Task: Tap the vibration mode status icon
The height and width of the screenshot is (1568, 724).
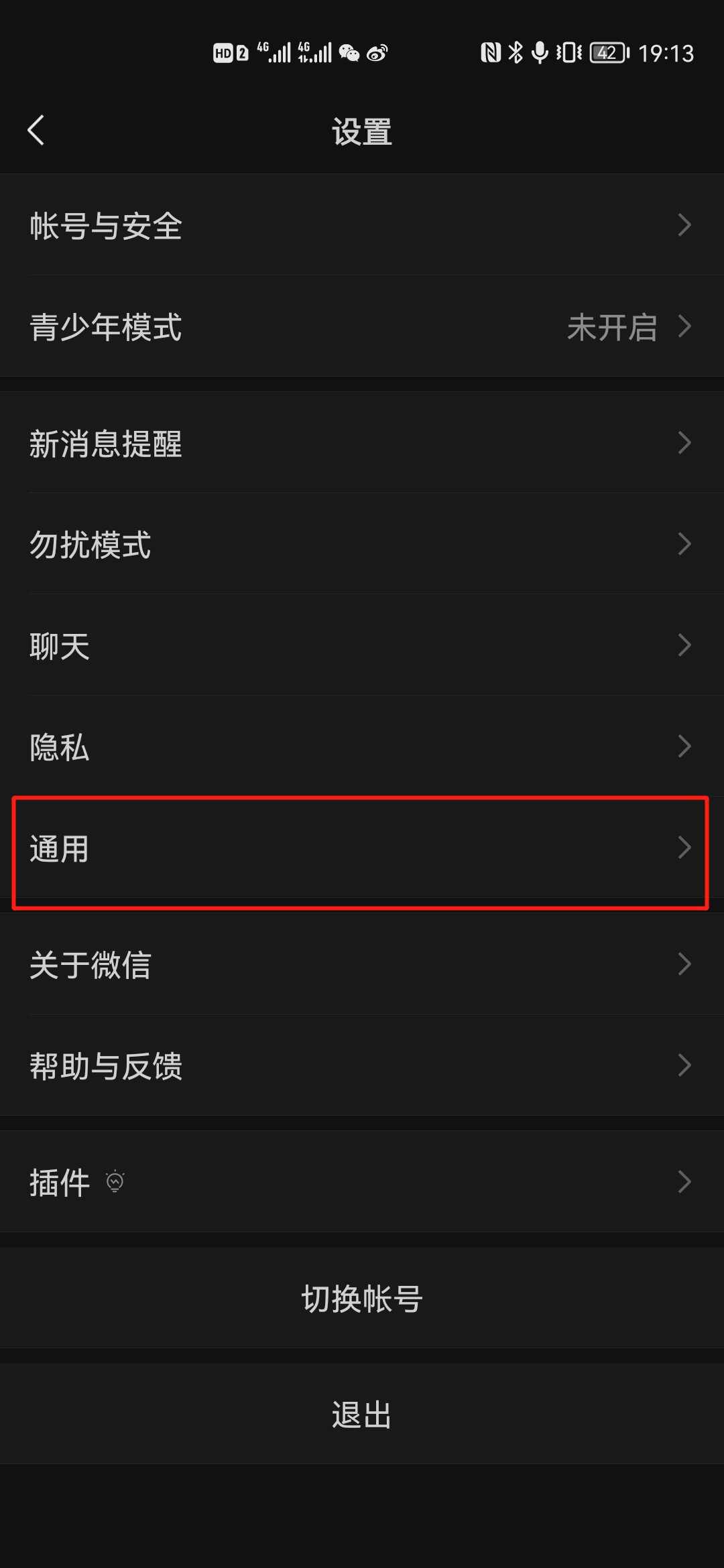Action: tap(569, 52)
